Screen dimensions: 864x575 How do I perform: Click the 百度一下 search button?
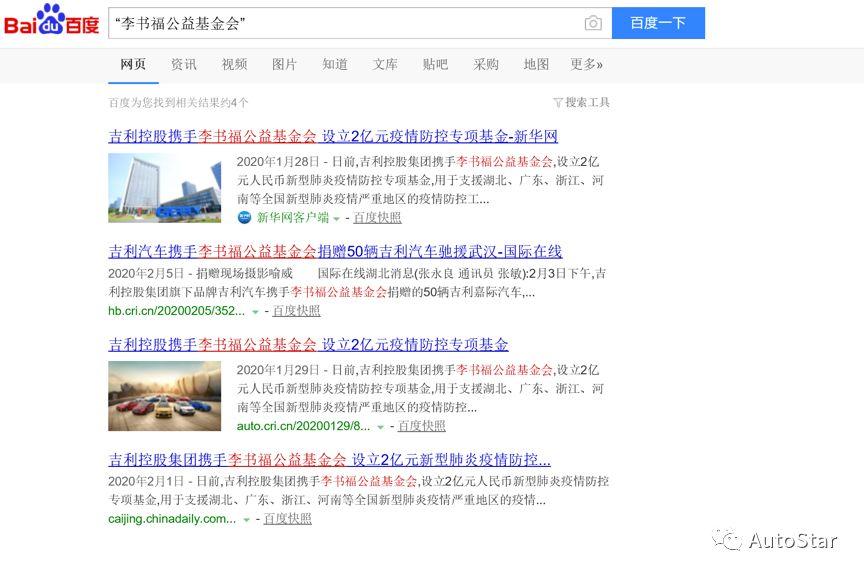click(x=658, y=23)
